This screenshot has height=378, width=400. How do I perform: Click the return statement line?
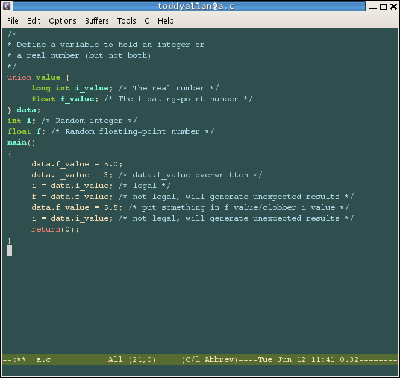[x=55, y=229]
